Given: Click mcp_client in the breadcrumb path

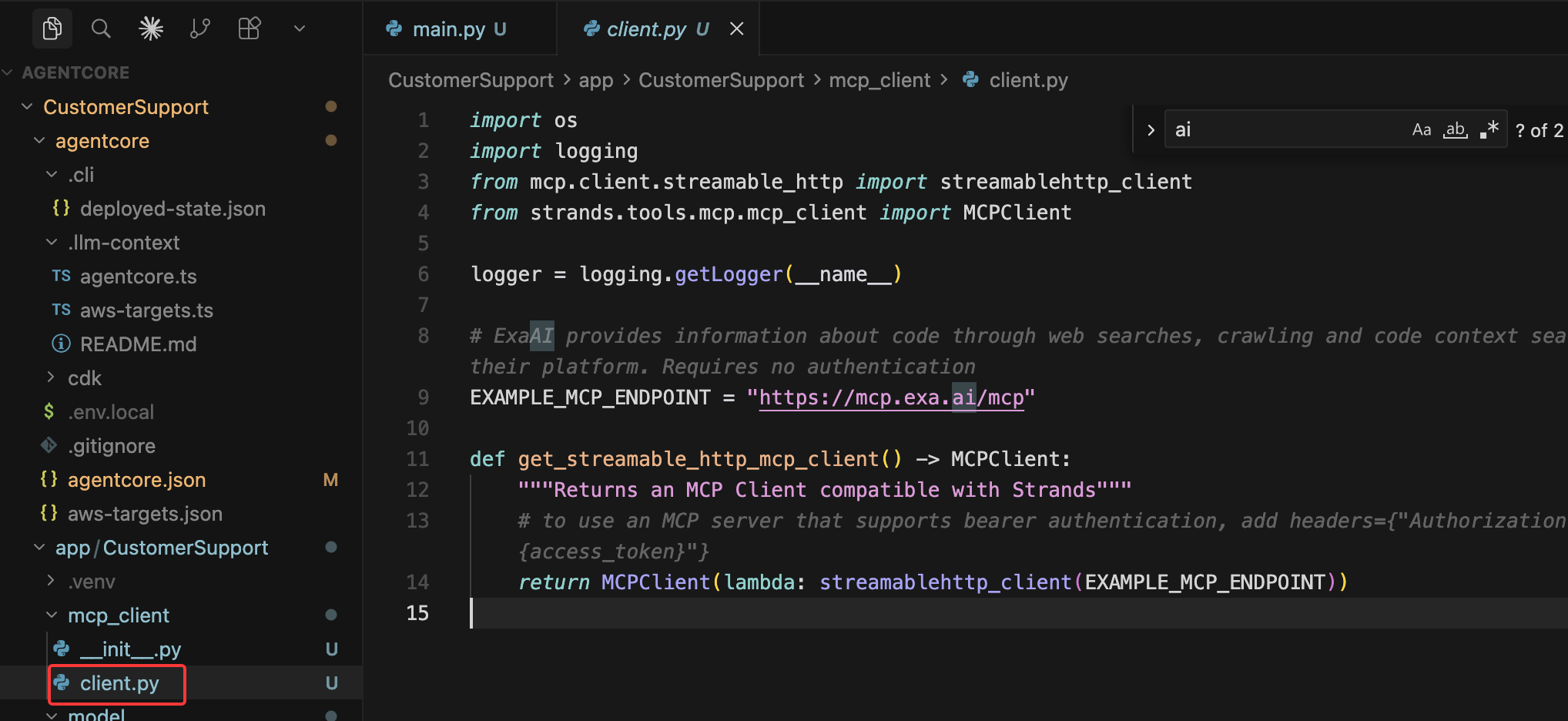Looking at the screenshot, I should pos(879,80).
